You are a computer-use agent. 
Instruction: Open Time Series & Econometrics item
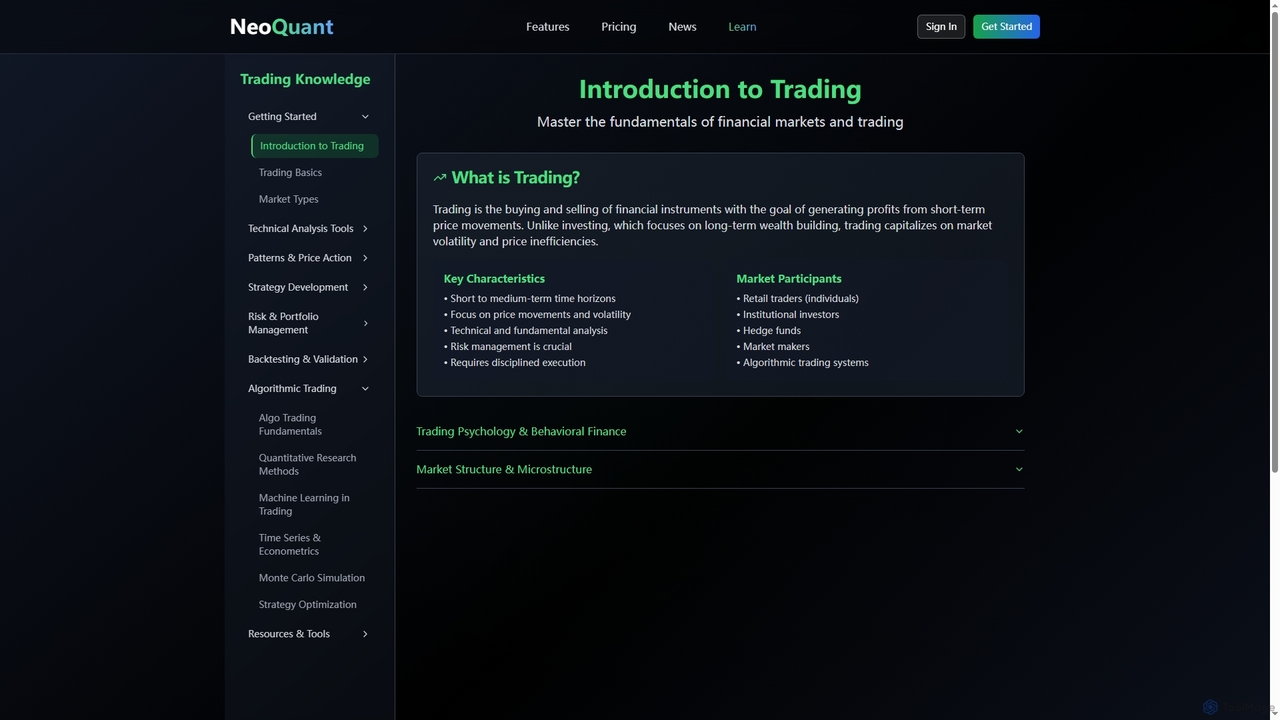pos(290,545)
